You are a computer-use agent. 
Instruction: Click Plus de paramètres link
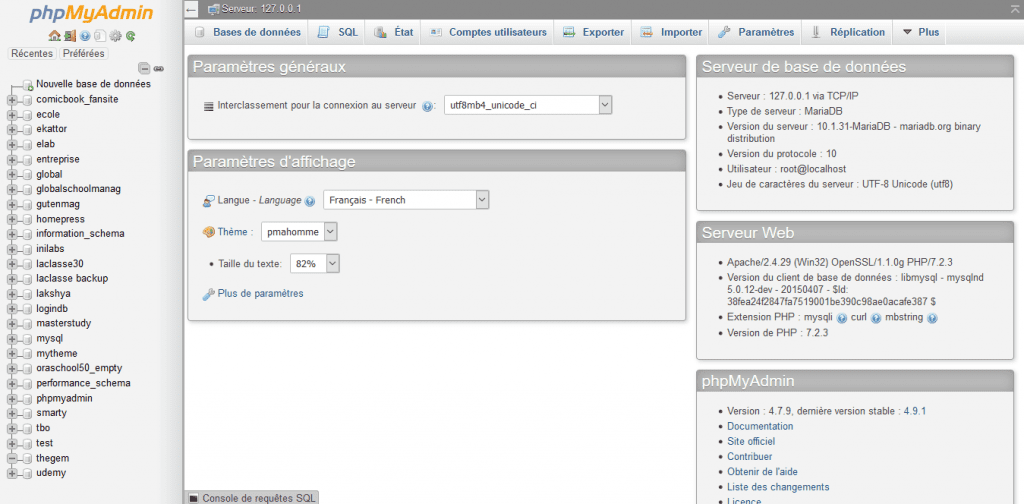[x=261, y=294]
